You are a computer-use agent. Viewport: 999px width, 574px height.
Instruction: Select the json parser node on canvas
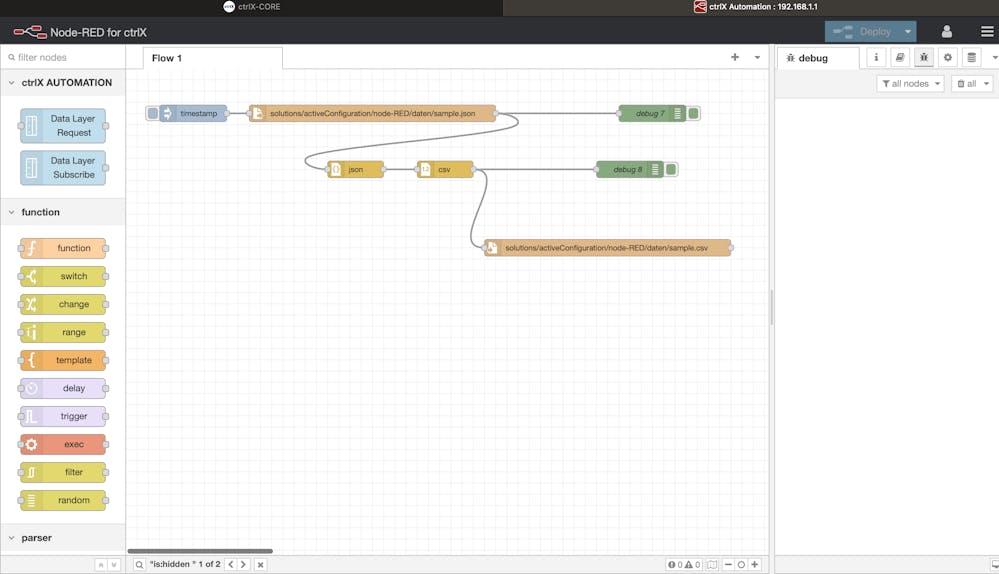[x=356, y=169]
